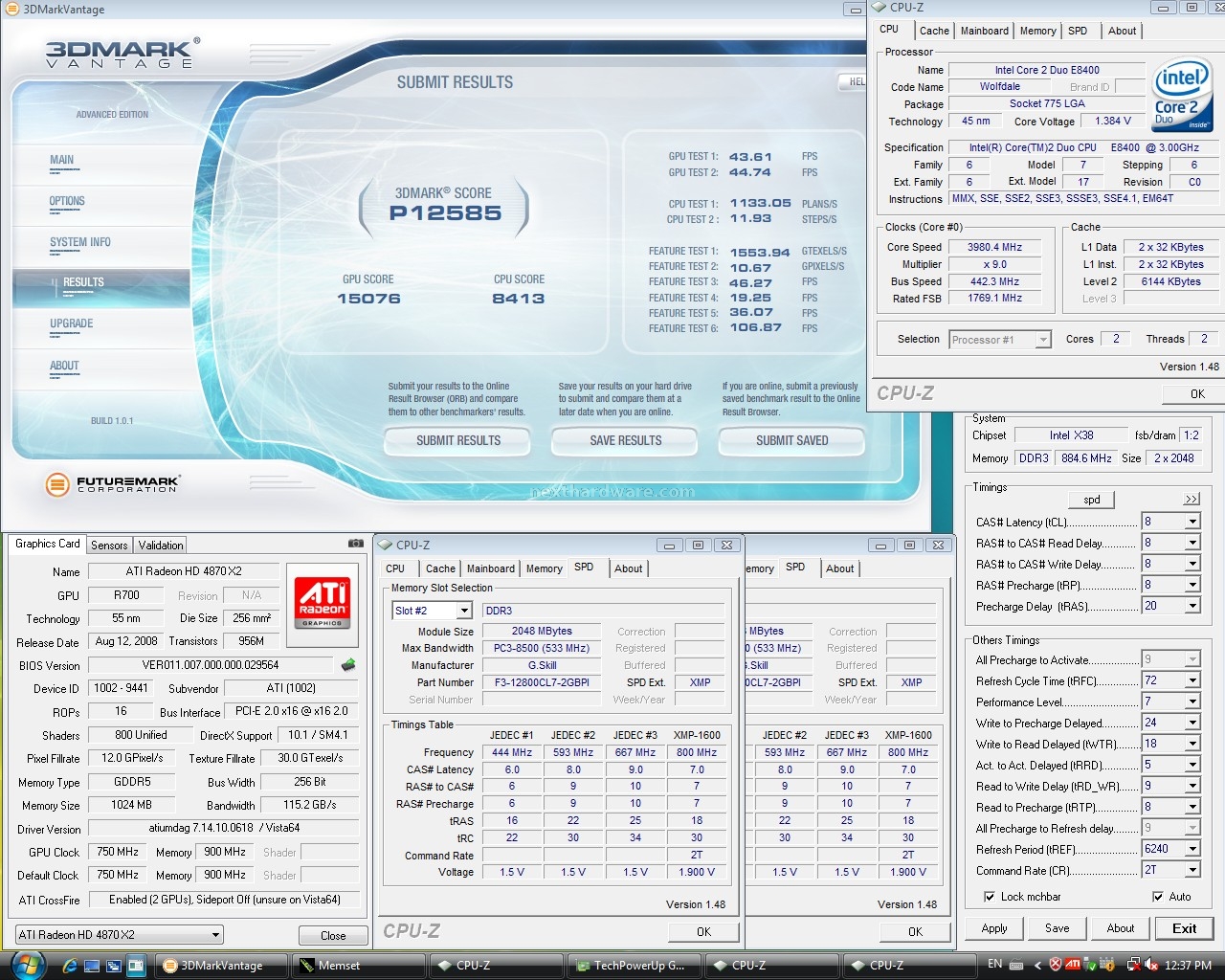Open the CAS# Latency (tCL) dropdown
This screenshot has width=1225, height=980.
tap(1192, 522)
